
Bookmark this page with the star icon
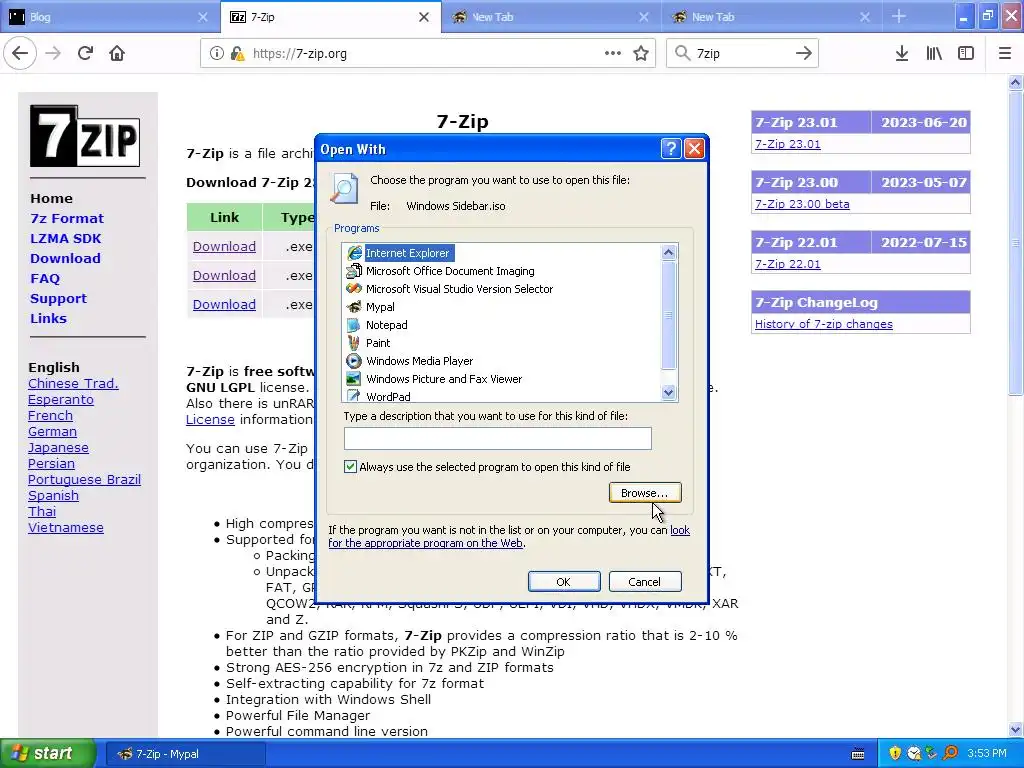pos(641,54)
